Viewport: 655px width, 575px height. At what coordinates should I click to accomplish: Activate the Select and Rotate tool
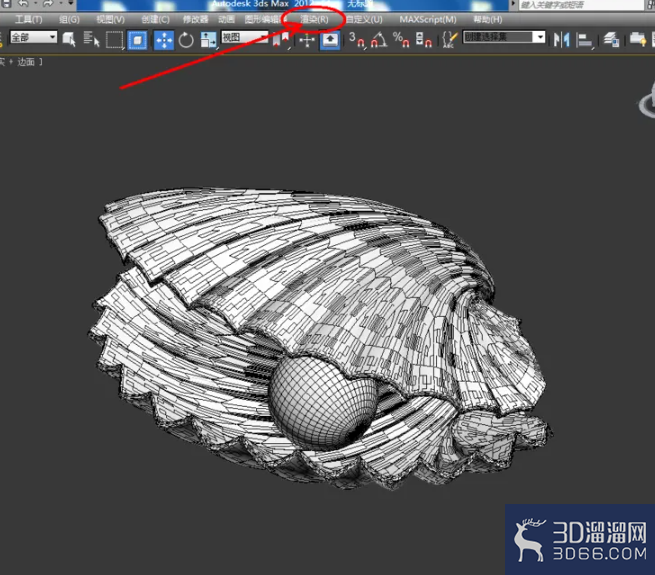point(186,40)
